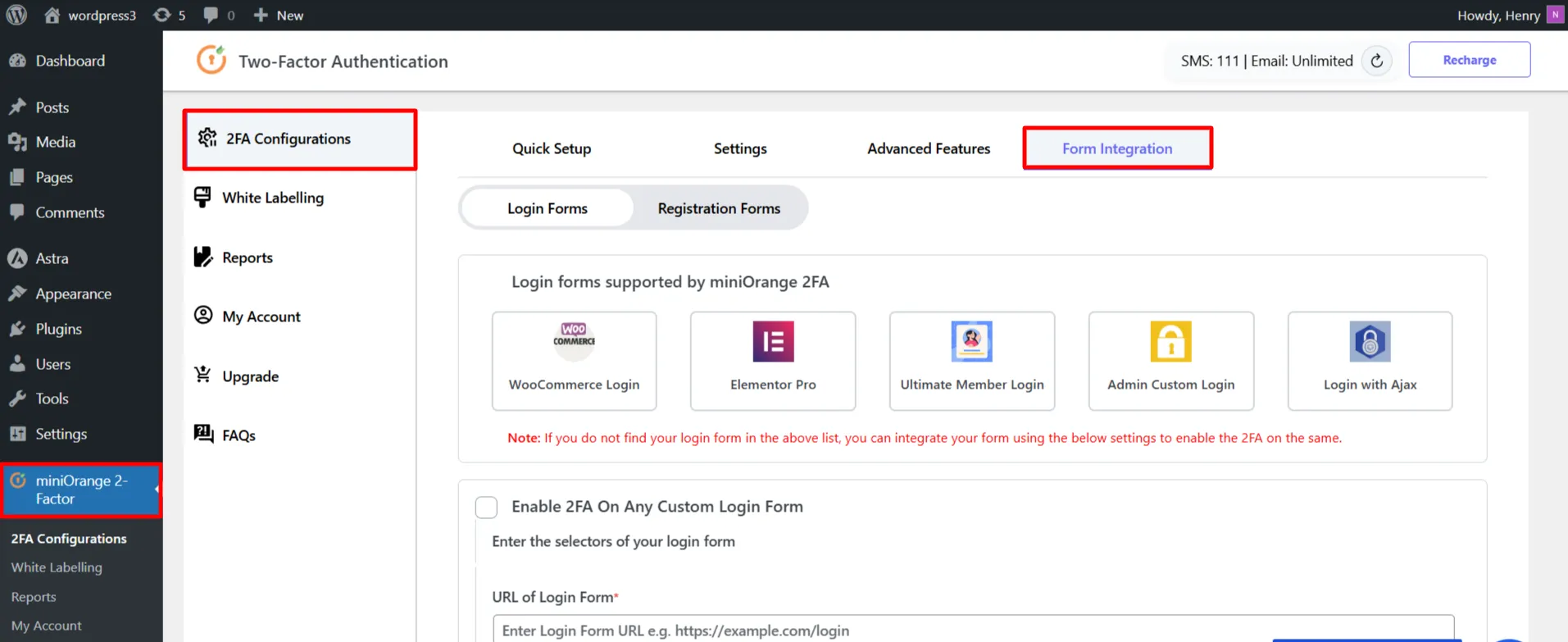The height and width of the screenshot is (642, 1568).
Task: Click the Posts pin icon
Action: [17, 107]
